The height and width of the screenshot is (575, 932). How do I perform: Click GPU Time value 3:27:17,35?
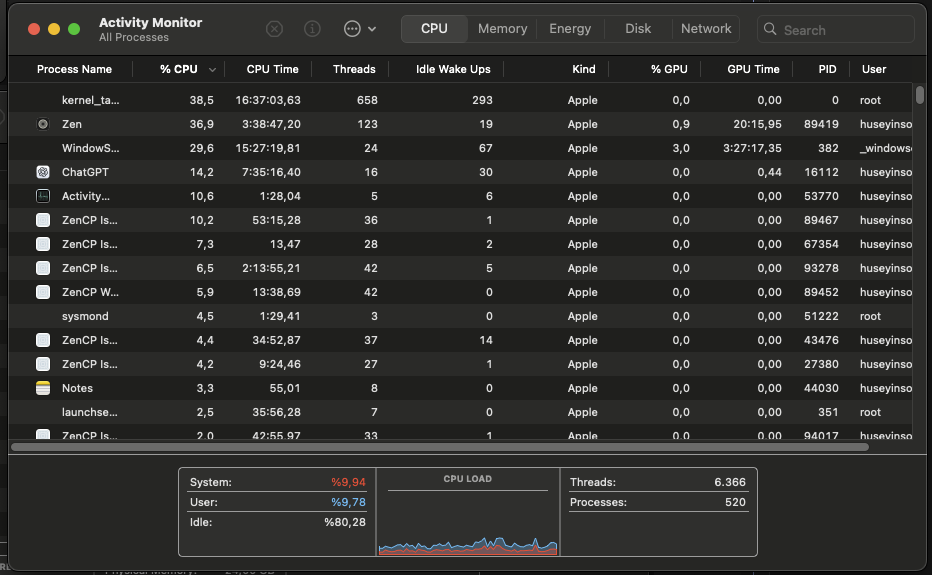(x=752, y=148)
